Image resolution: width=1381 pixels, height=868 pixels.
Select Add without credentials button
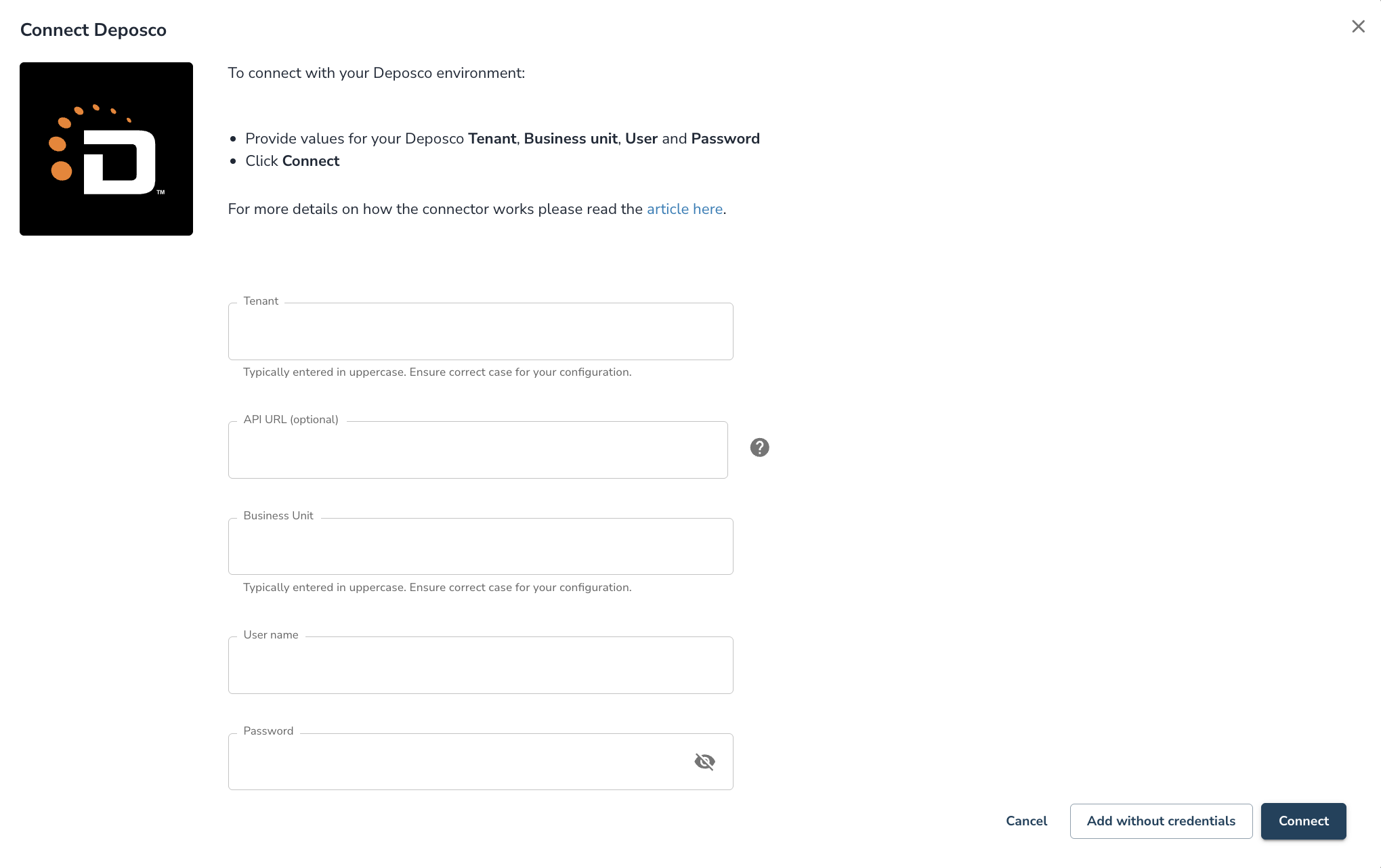1161,821
